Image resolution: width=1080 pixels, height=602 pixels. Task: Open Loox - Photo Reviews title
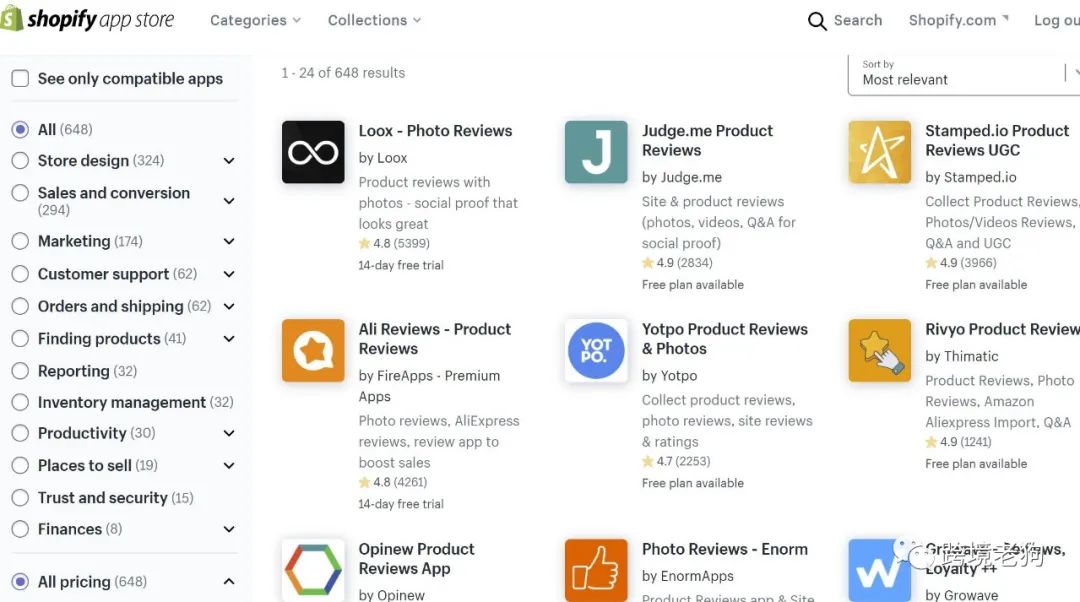tap(435, 131)
